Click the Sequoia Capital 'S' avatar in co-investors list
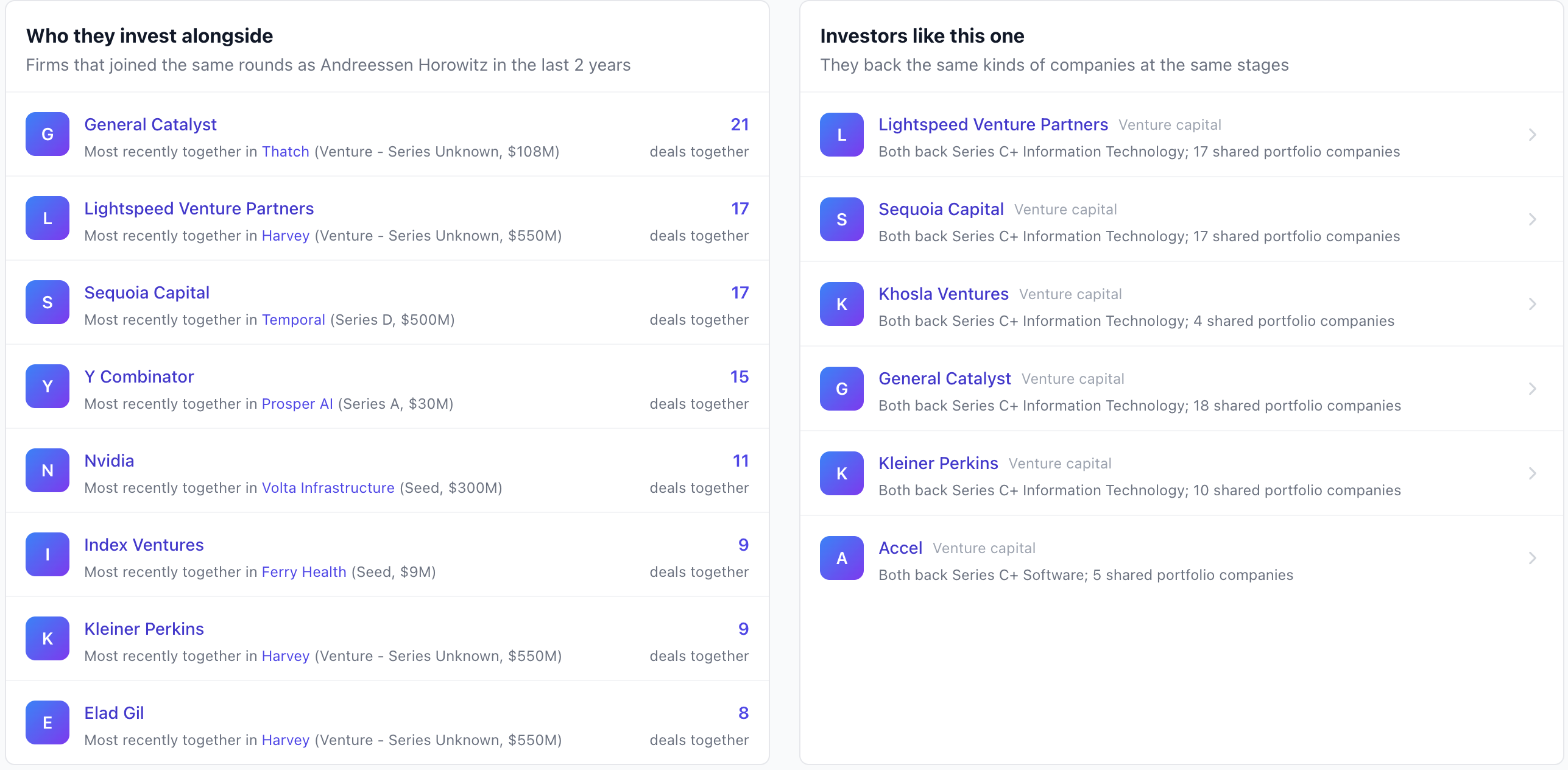This screenshot has width=1568, height=770. (47, 302)
